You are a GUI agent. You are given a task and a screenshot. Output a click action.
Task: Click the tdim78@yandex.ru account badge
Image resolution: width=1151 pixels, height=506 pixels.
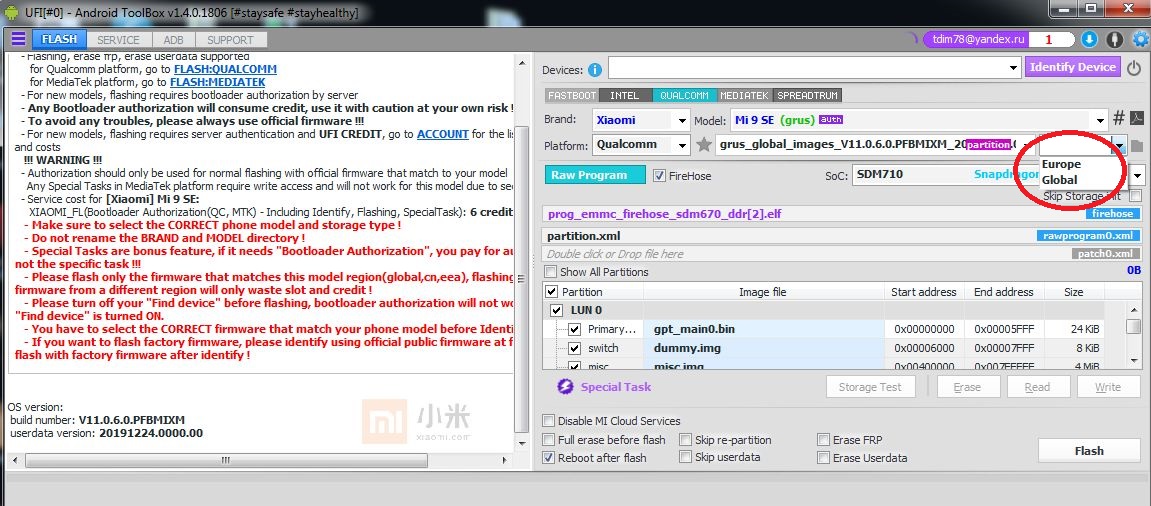(974, 39)
